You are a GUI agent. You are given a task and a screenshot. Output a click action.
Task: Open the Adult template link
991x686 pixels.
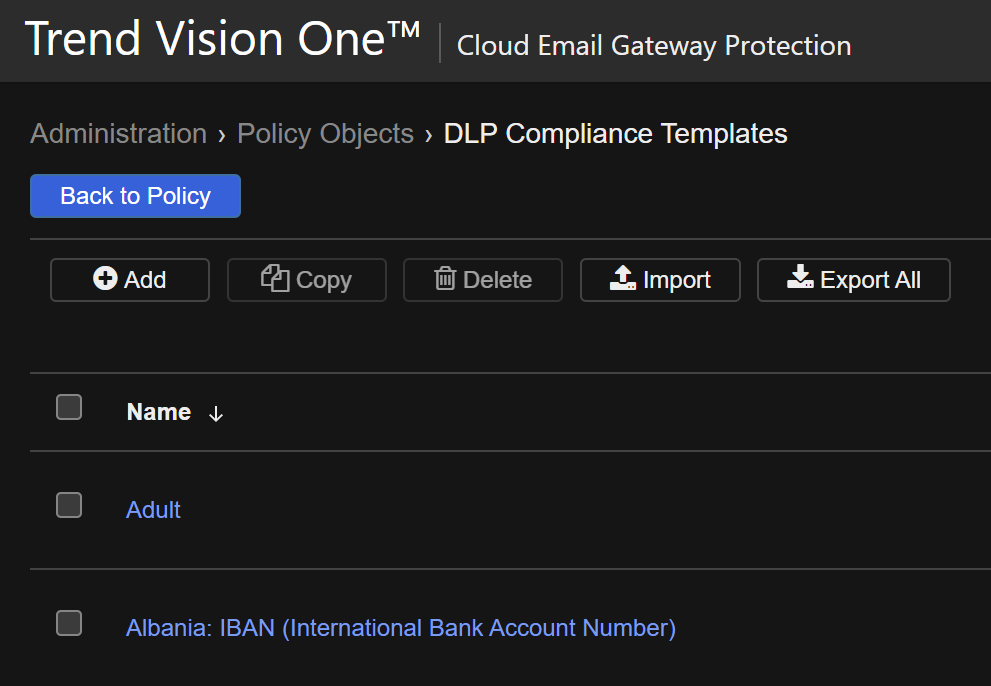[153, 510]
